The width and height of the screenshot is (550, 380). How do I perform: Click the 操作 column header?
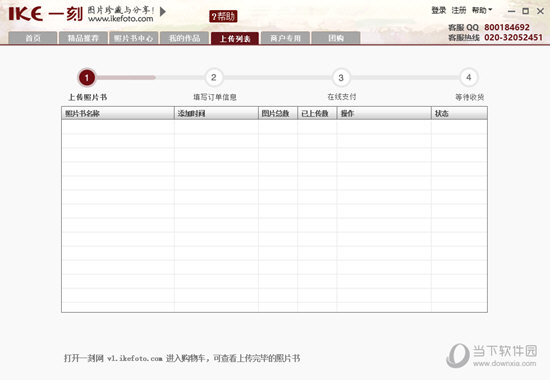384,113
